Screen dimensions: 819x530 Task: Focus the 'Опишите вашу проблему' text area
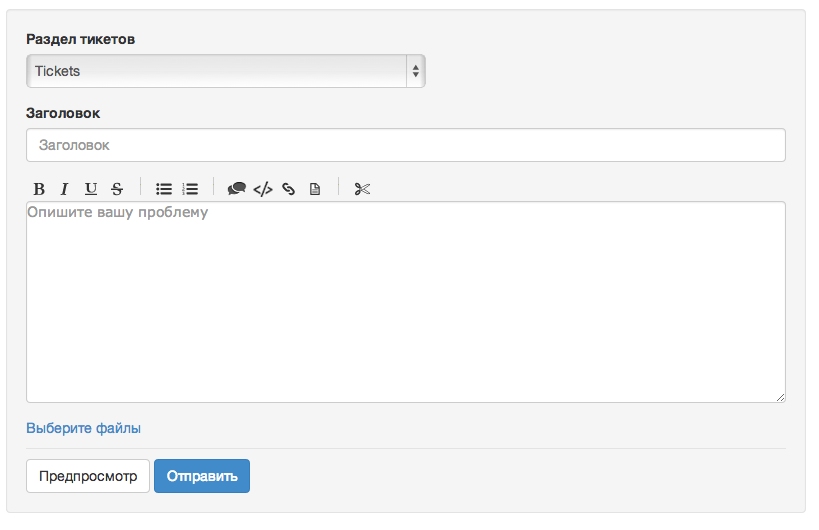(x=405, y=302)
